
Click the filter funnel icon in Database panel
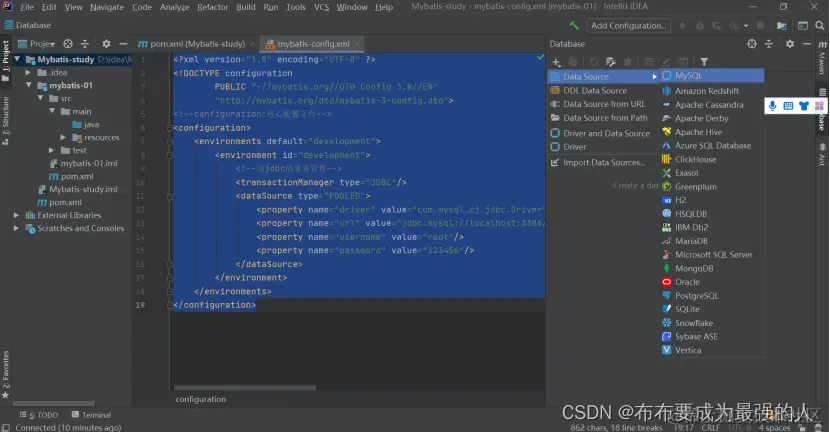pos(704,62)
